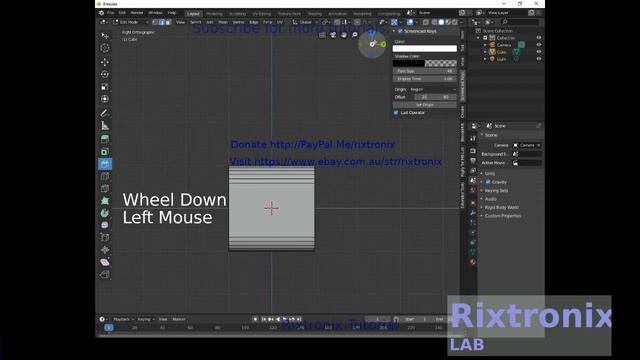Expand the Audio panel
The image size is (640, 360).
[x=490, y=199]
